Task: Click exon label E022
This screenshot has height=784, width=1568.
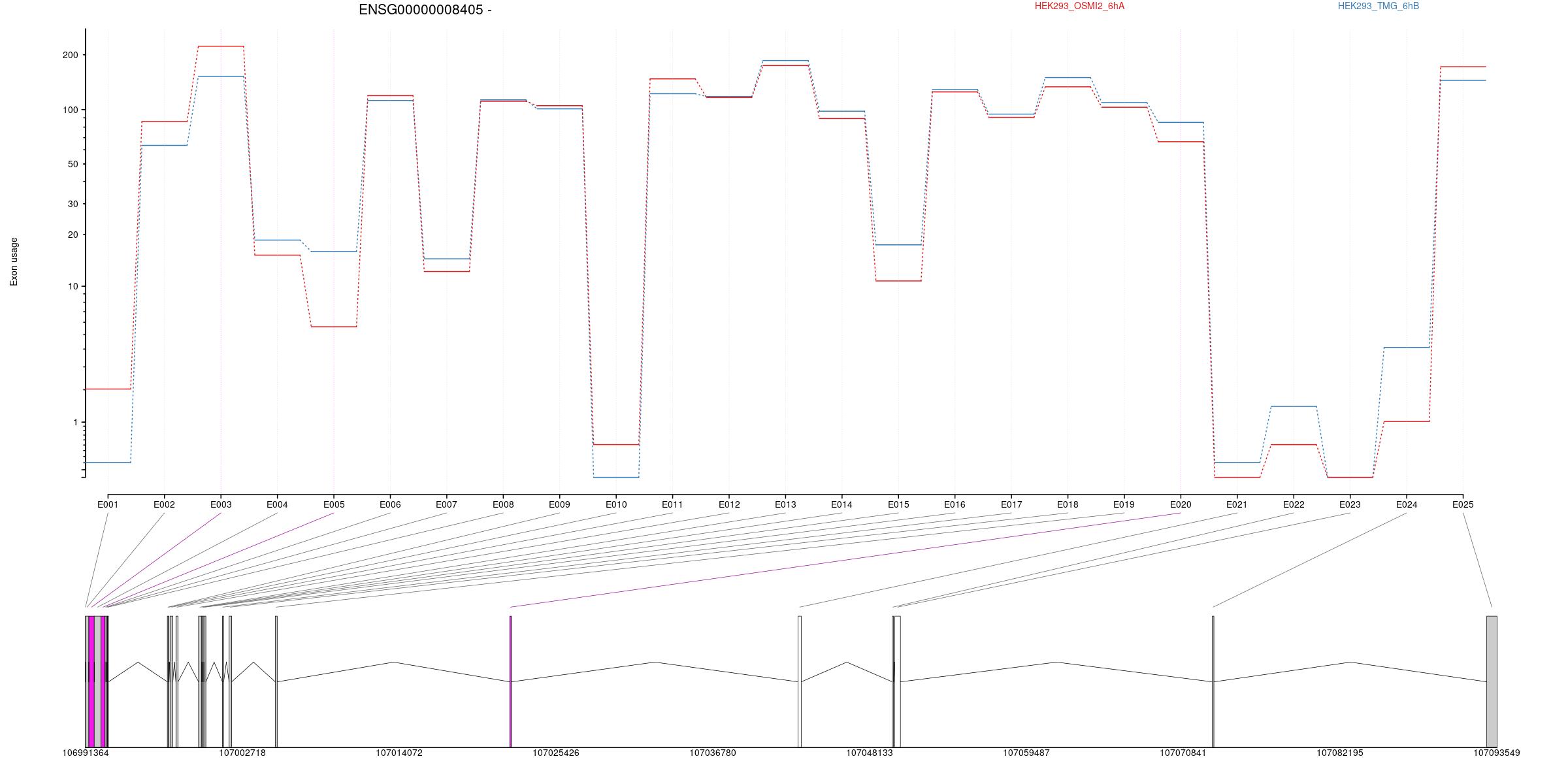Action: (x=1294, y=504)
